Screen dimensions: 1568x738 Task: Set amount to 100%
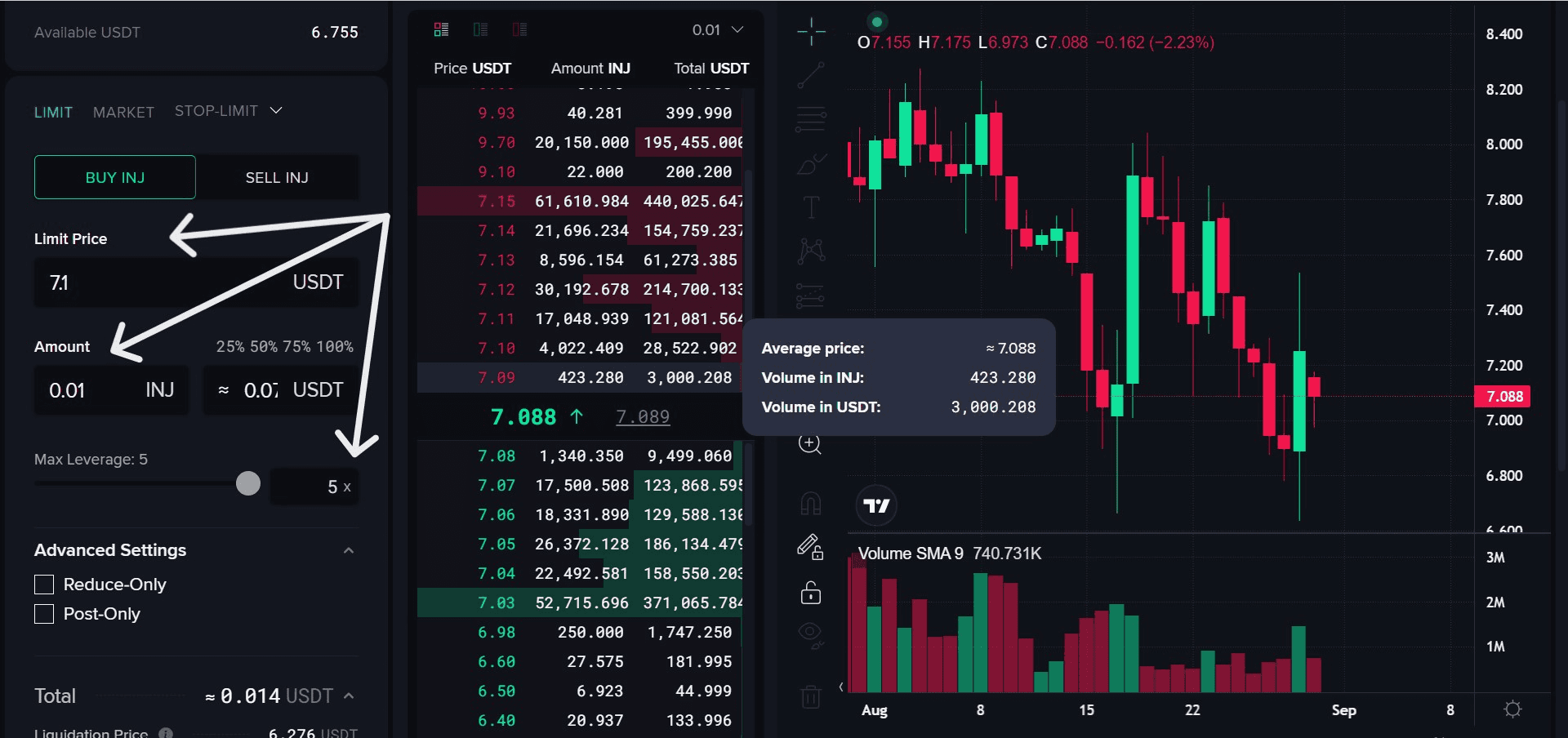pyautogui.click(x=335, y=346)
